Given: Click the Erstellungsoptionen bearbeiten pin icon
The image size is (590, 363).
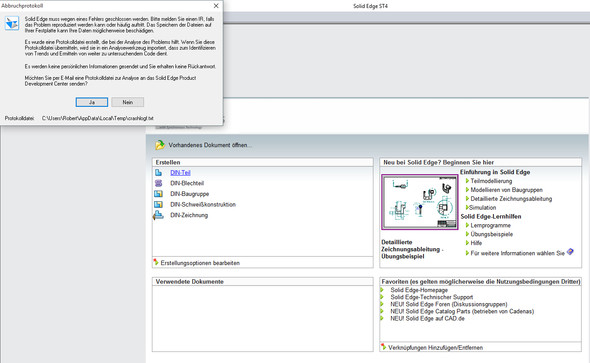Looking at the screenshot, I should pos(156,262).
